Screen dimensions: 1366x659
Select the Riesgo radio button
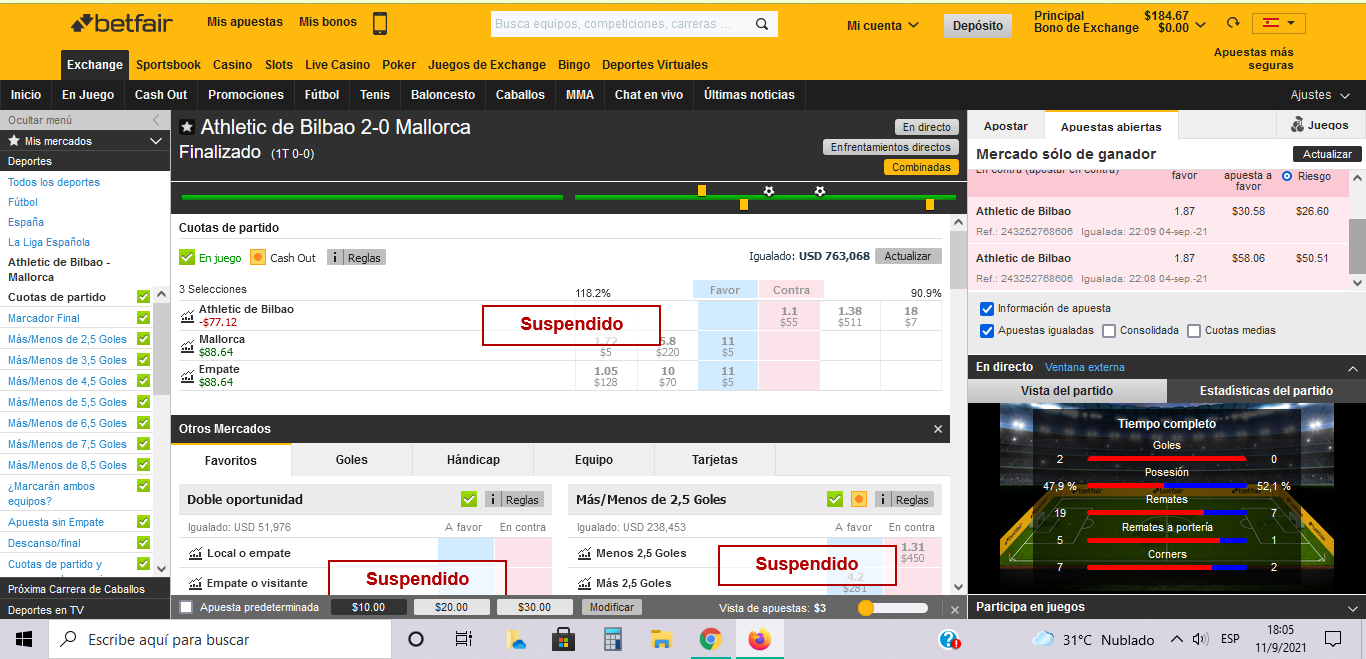(x=1287, y=176)
